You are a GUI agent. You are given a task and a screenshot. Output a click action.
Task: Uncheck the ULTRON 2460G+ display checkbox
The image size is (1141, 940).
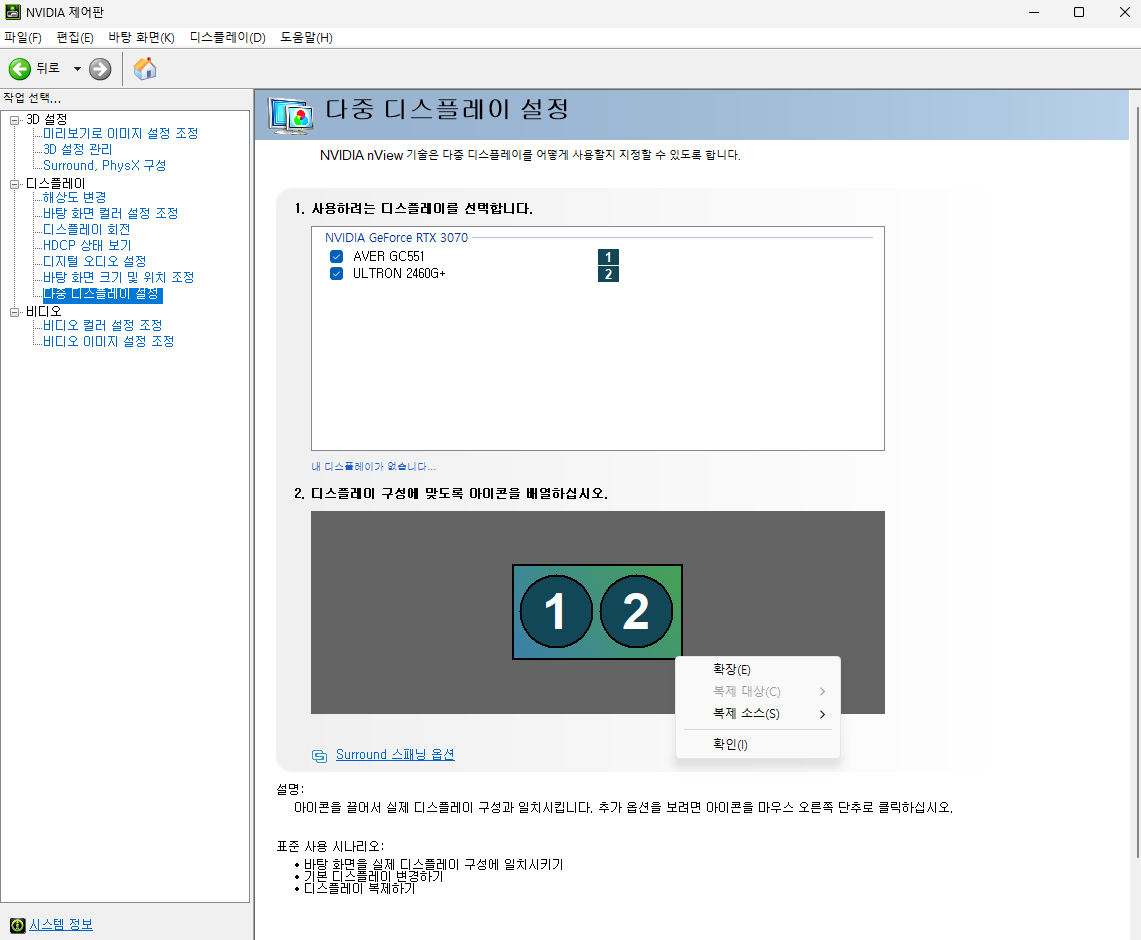[336, 274]
